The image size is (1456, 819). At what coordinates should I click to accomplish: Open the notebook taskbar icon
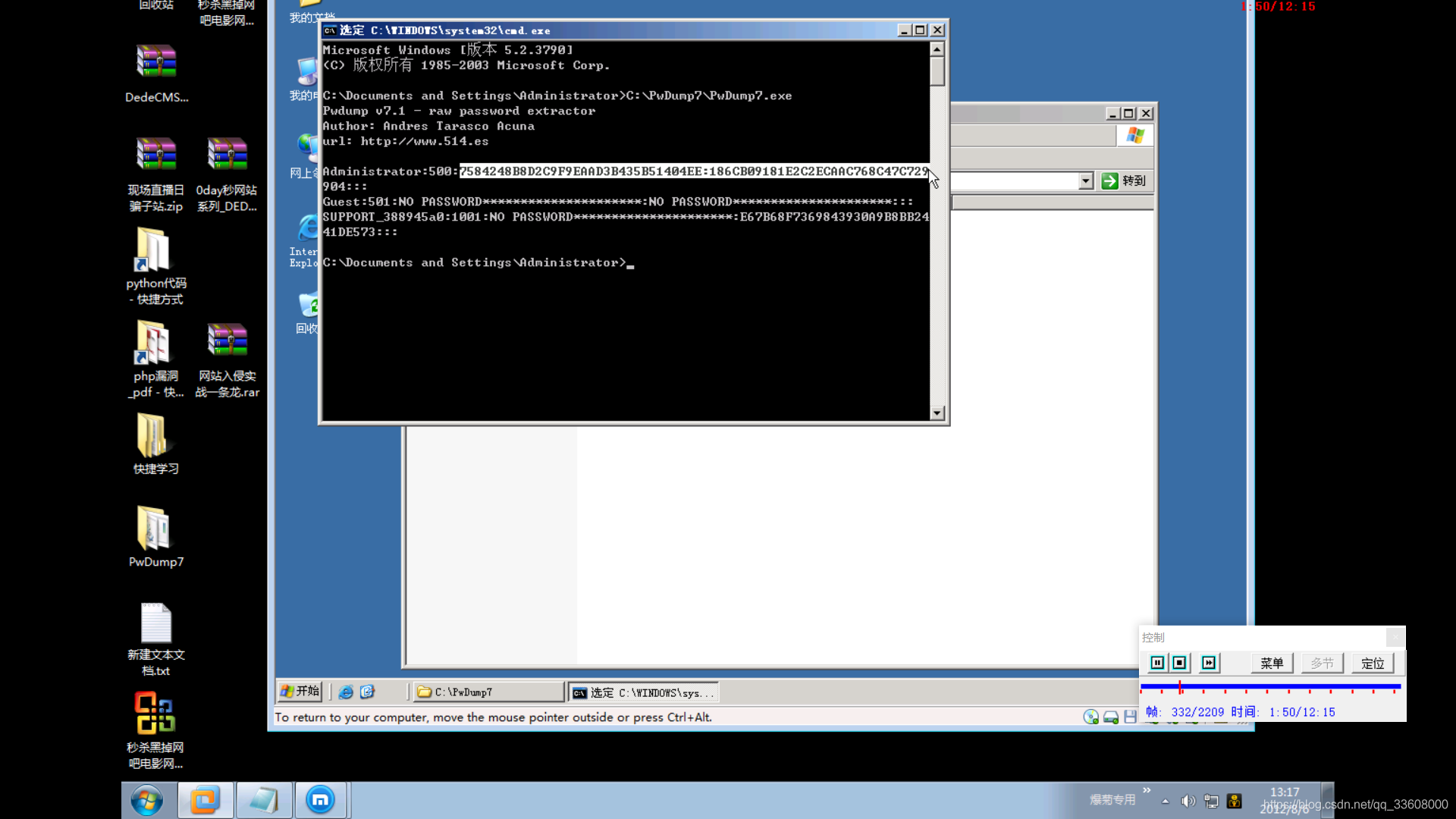coord(263,800)
